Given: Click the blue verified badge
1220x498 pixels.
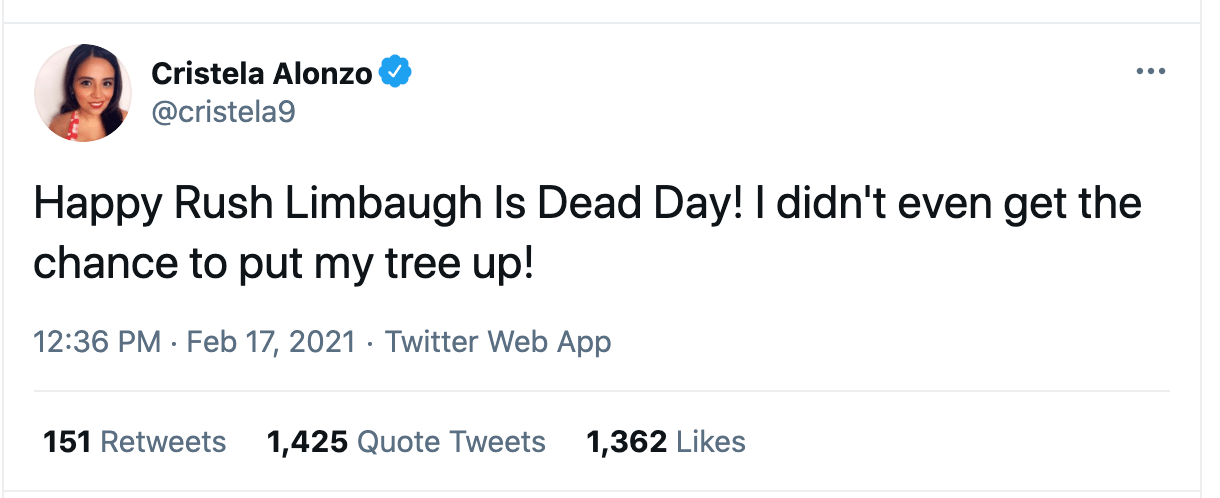Looking at the screenshot, I should 397,72.
